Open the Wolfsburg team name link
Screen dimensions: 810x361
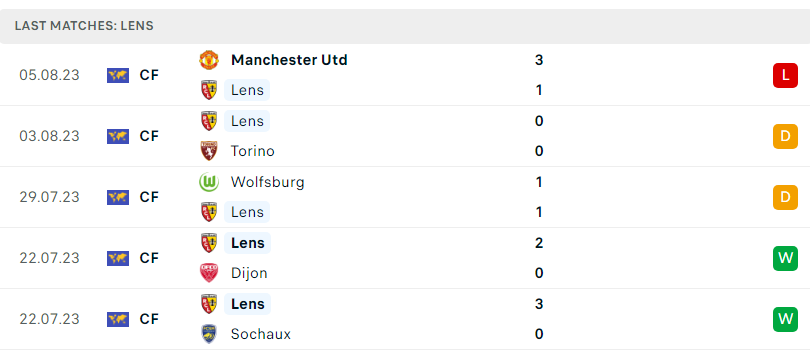tap(268, 182)
